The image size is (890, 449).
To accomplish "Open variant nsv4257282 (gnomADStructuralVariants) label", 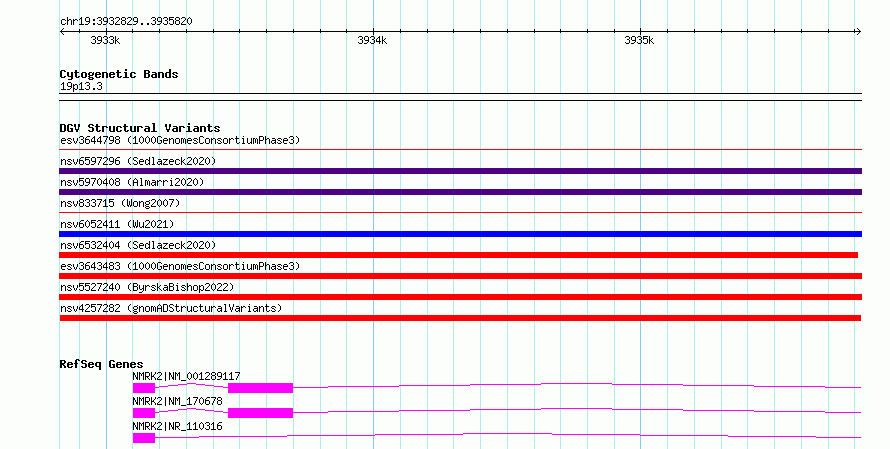I will [171, 308].
